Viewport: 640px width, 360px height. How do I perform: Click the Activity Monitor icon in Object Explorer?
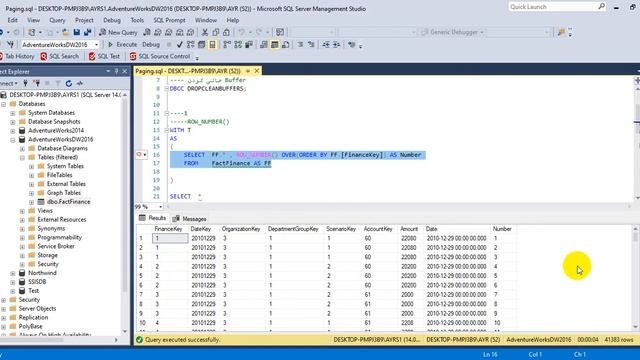point(80,83)
